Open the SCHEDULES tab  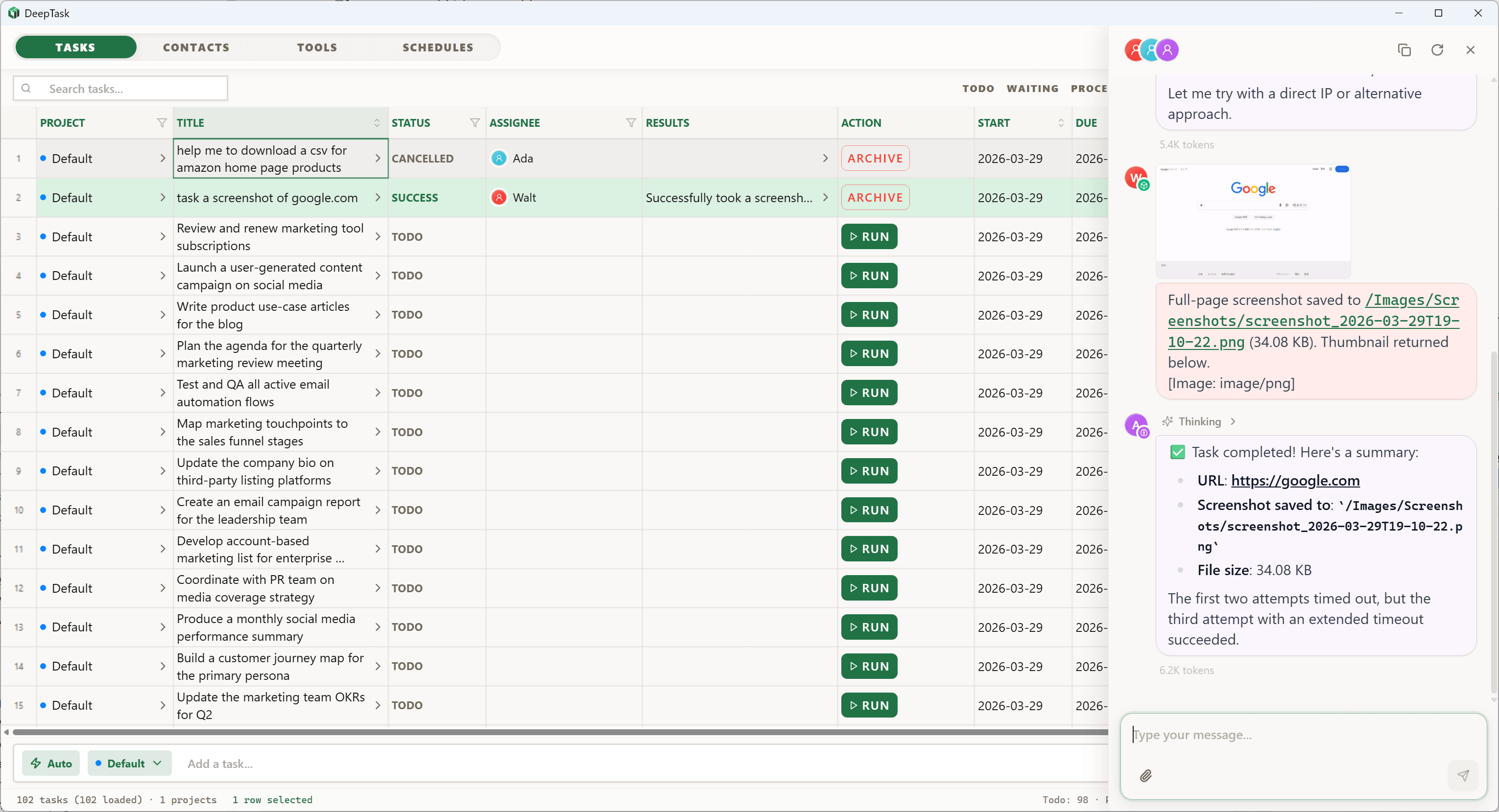(438, 47)
